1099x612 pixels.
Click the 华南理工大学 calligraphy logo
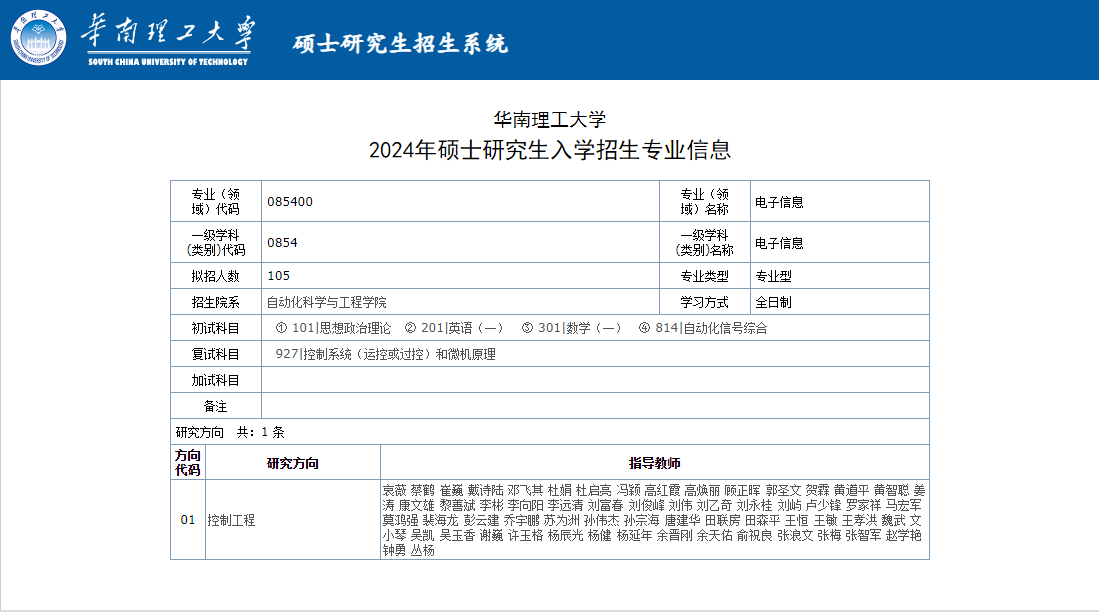click(168, 40)
